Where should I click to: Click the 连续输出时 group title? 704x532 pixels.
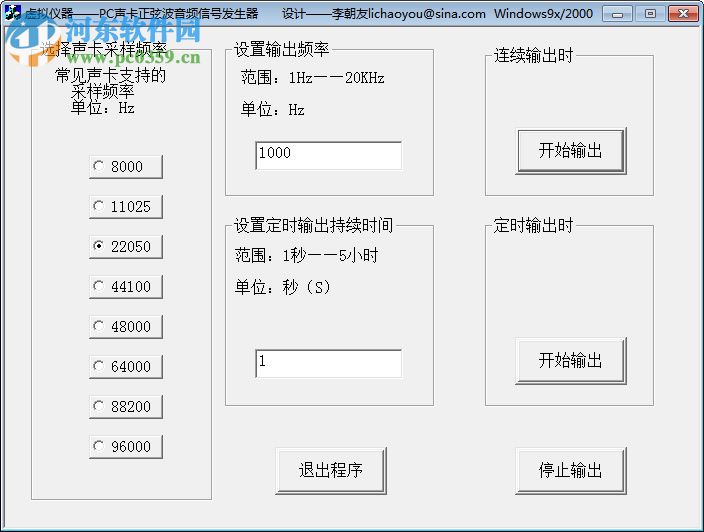pyautogui.click(x=533, y=55)
